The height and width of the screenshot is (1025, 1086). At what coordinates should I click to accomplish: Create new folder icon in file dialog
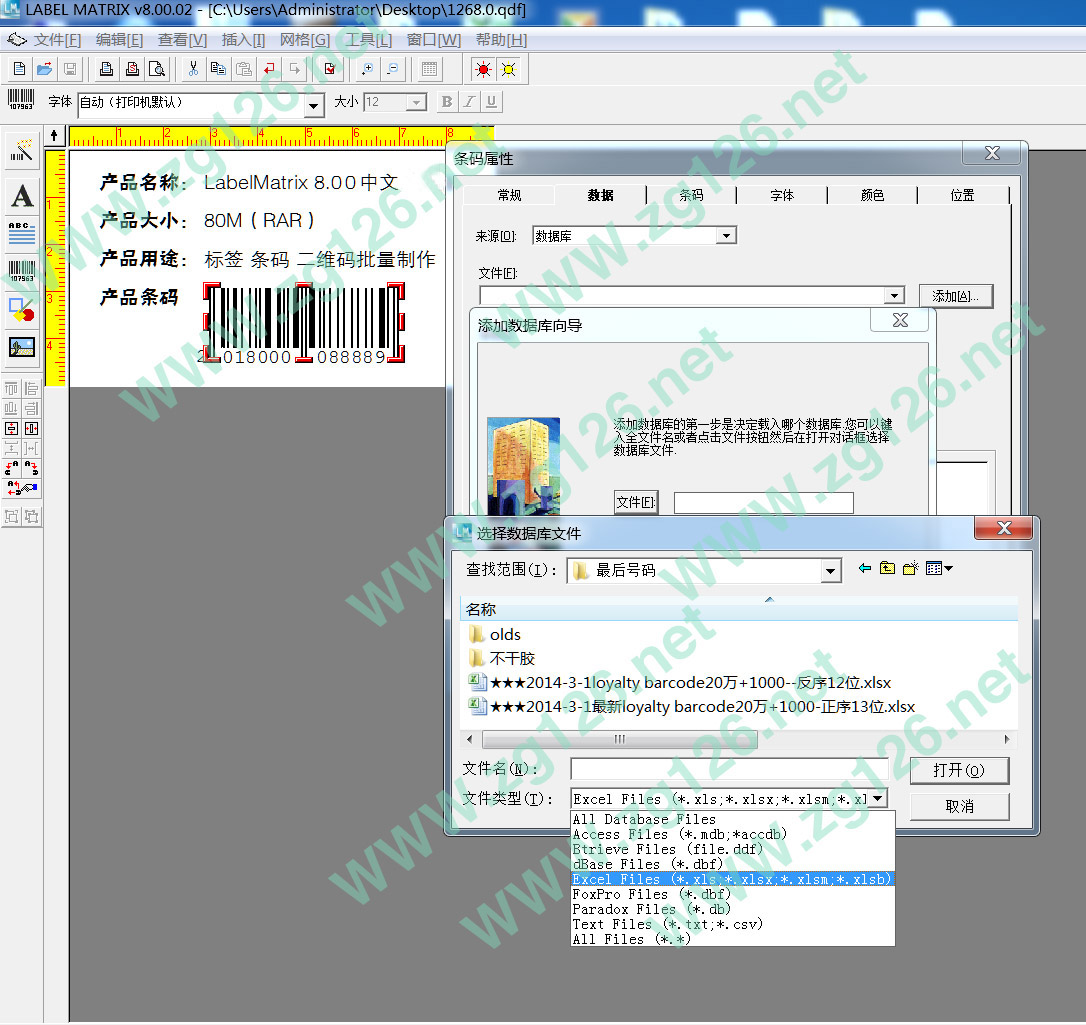click(x=910, y=569)
